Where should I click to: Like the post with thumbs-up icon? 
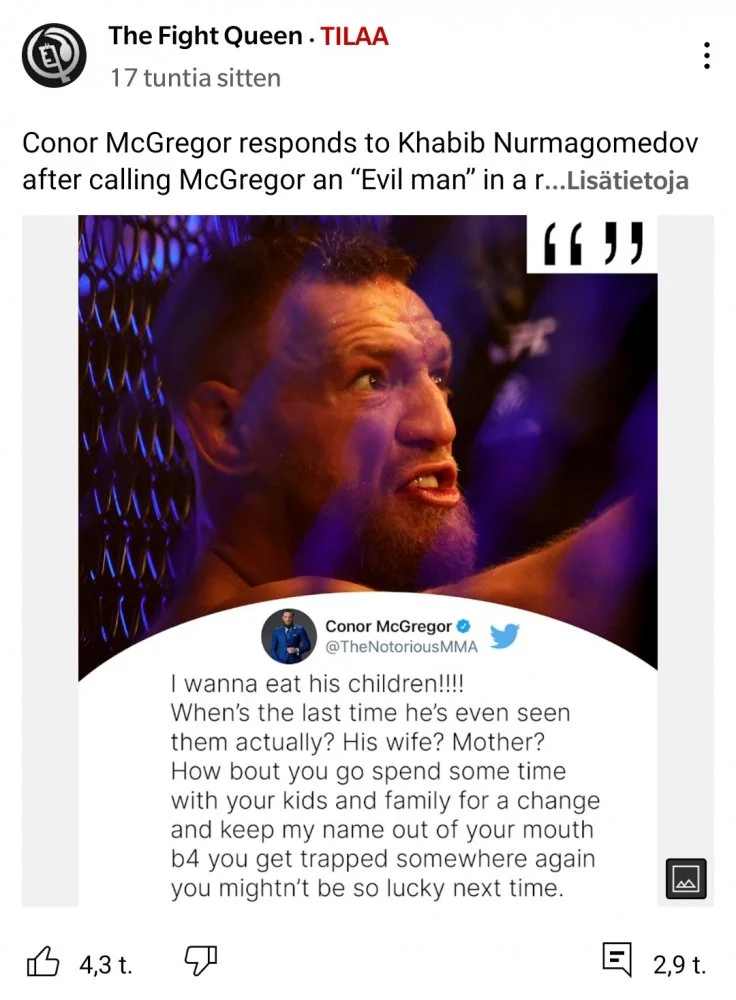tap(43, 962)
